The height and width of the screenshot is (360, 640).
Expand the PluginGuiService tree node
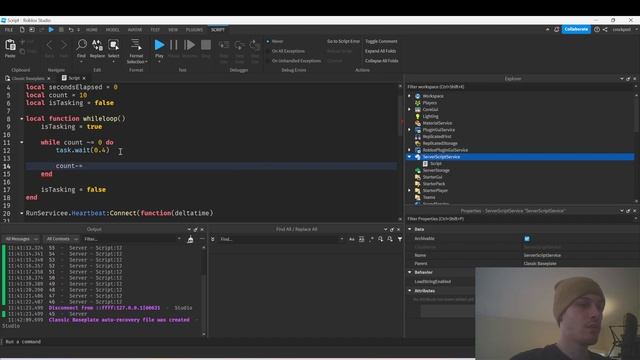pyautogui.click(x=409, y=130)
